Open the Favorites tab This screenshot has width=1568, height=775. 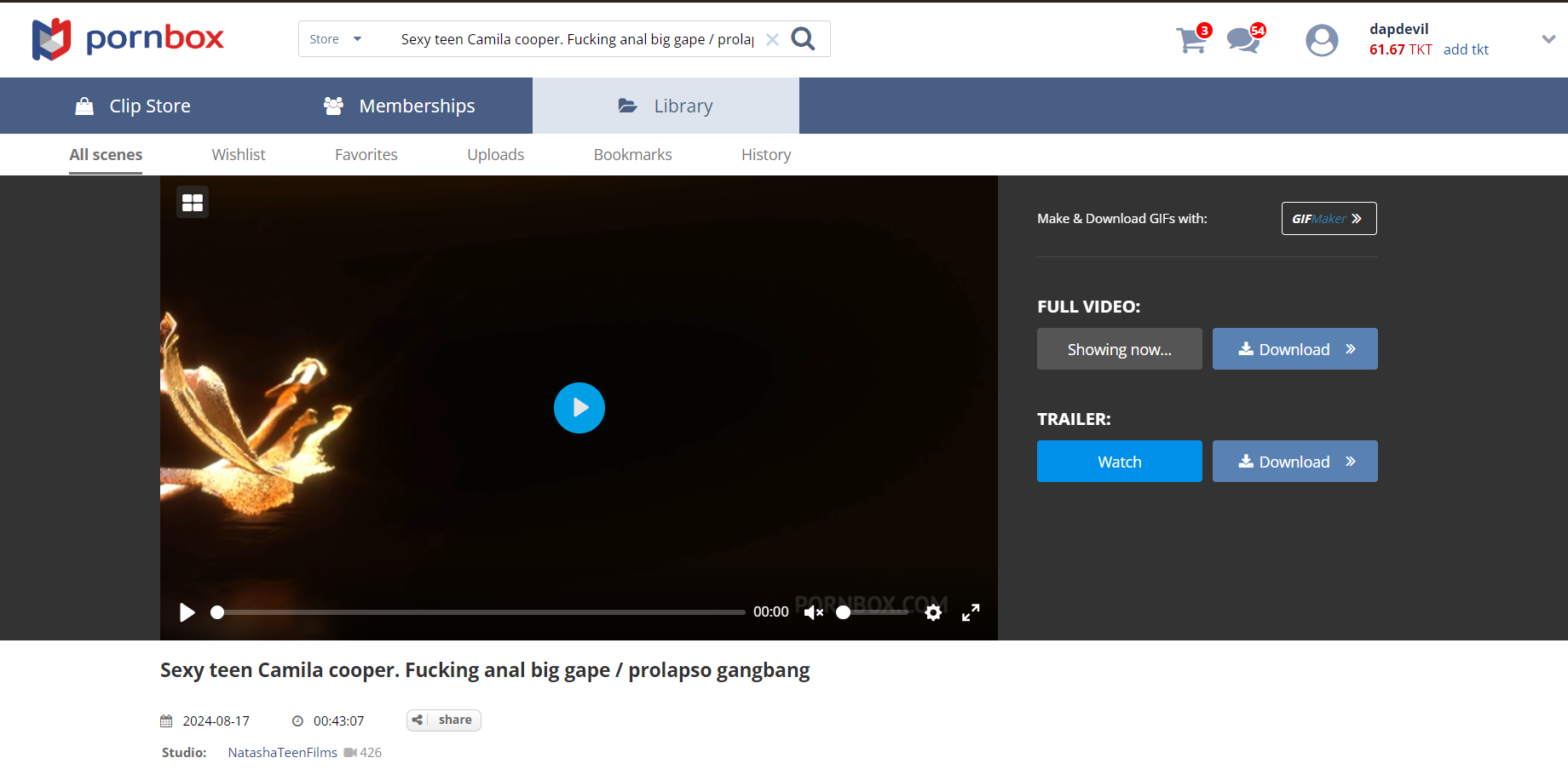click(366, 155)
